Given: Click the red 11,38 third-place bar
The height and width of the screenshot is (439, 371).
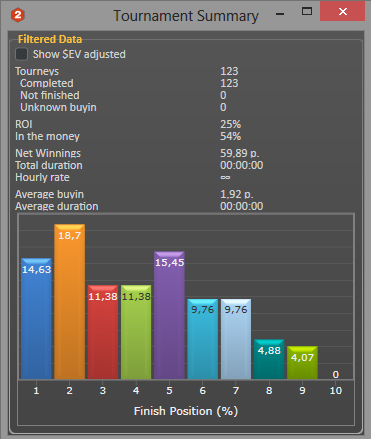Looking at the screenshot, I should pos(103,332).
